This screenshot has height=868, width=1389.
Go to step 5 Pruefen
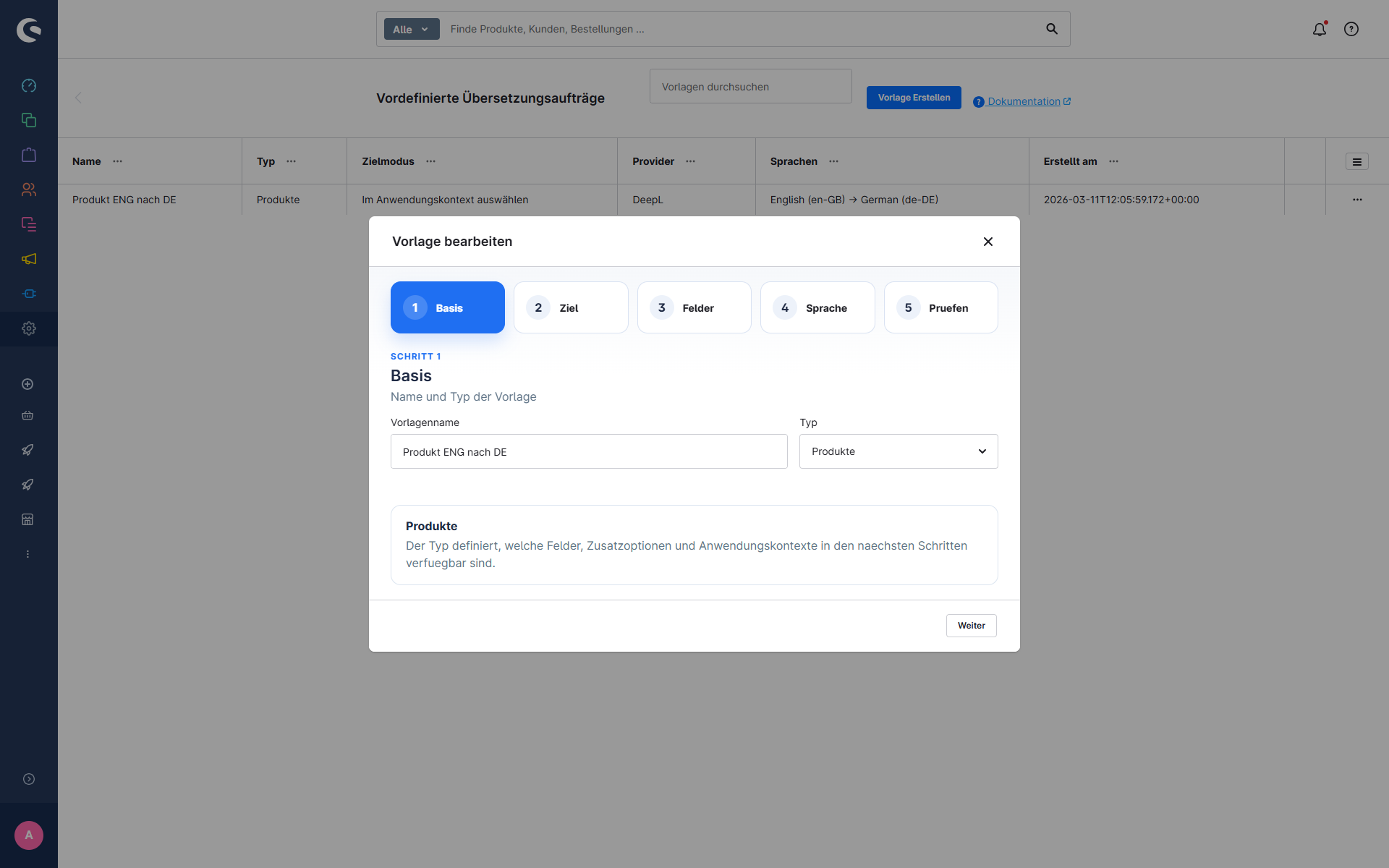940,307
